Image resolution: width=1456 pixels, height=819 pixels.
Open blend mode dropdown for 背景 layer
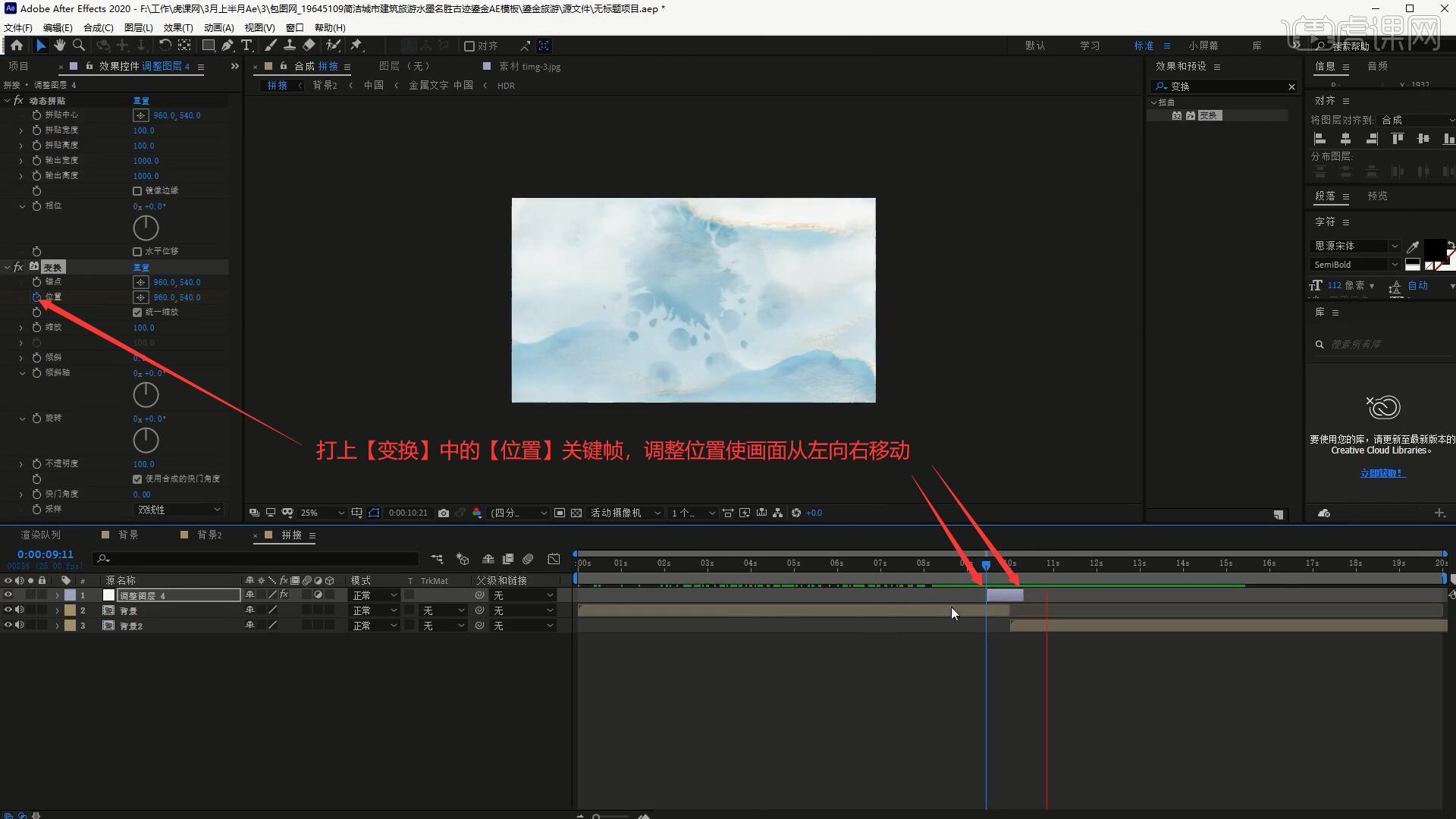click(x=375, y=610)
